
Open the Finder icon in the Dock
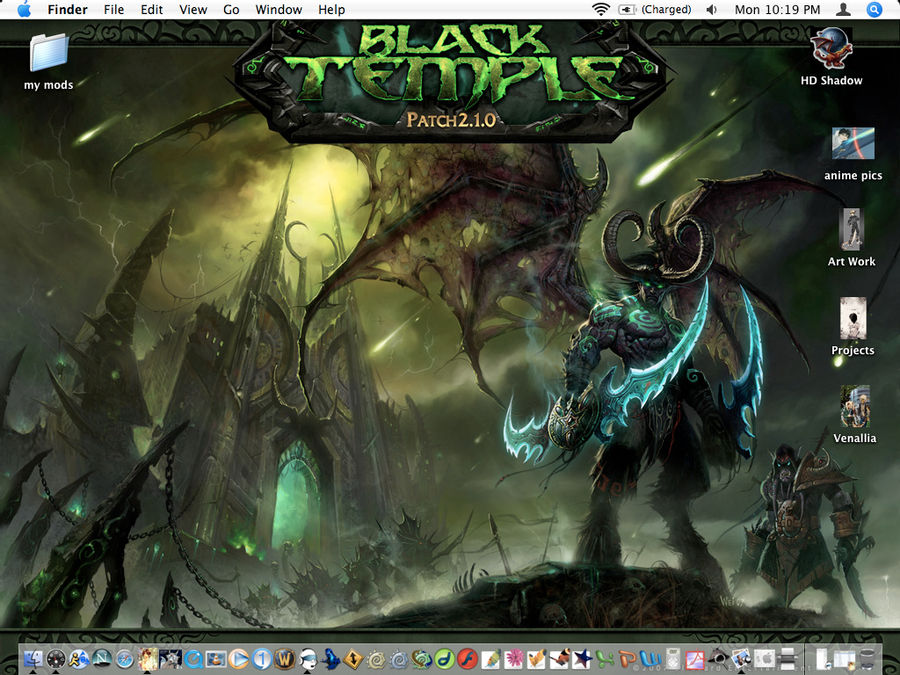(x=33, y=660)
